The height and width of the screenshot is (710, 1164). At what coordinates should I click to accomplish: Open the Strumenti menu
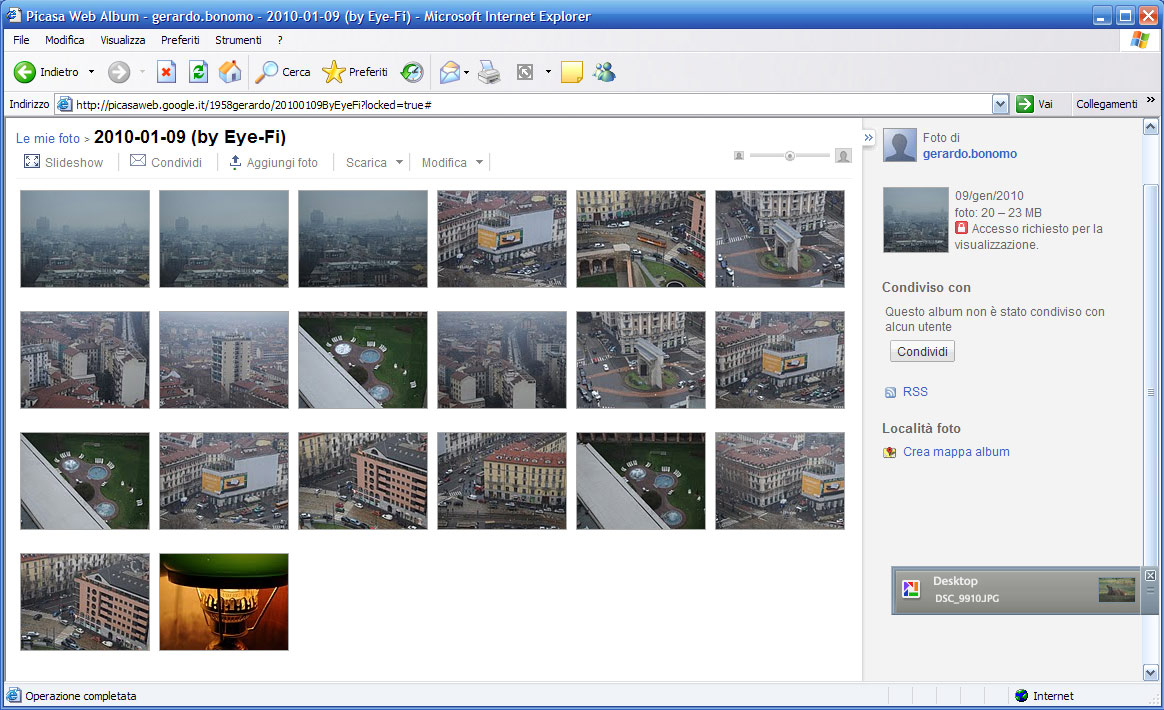[238, 40]
